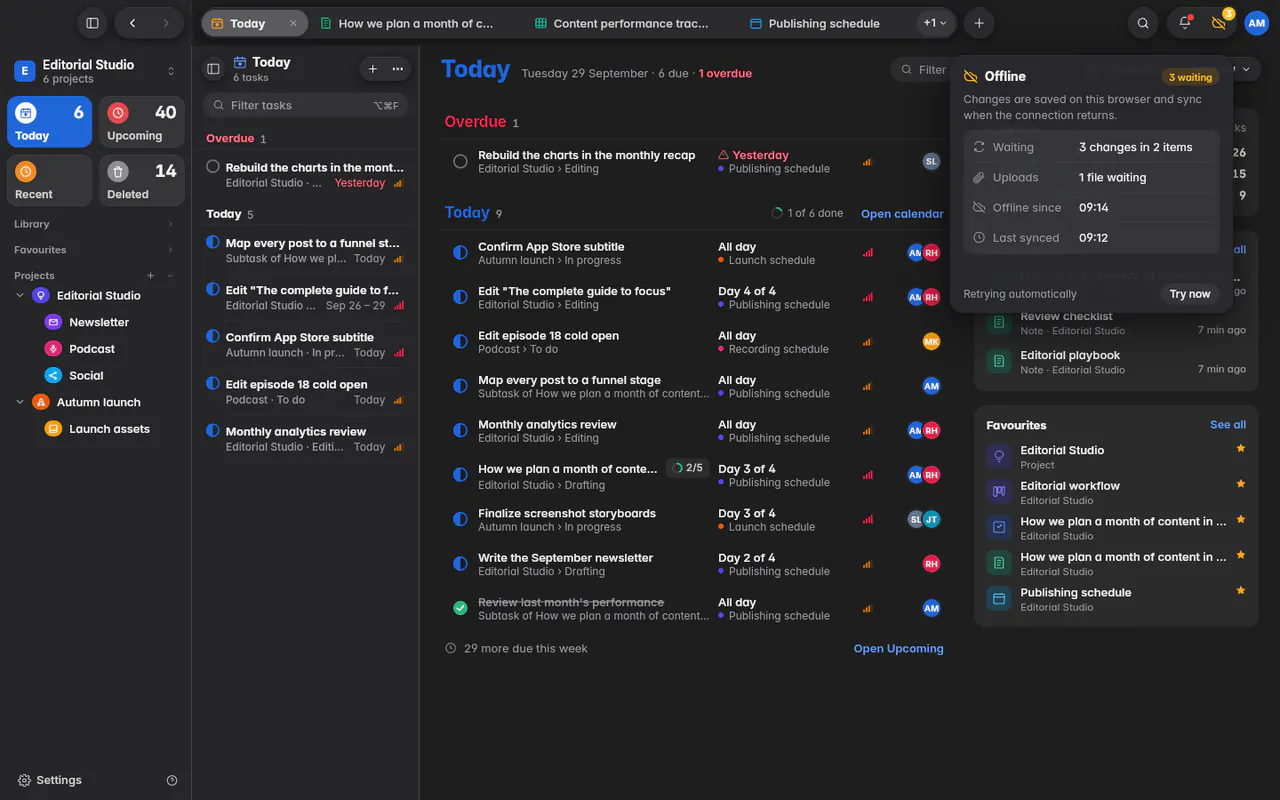Open help icon next to Settings

point(172,780)
